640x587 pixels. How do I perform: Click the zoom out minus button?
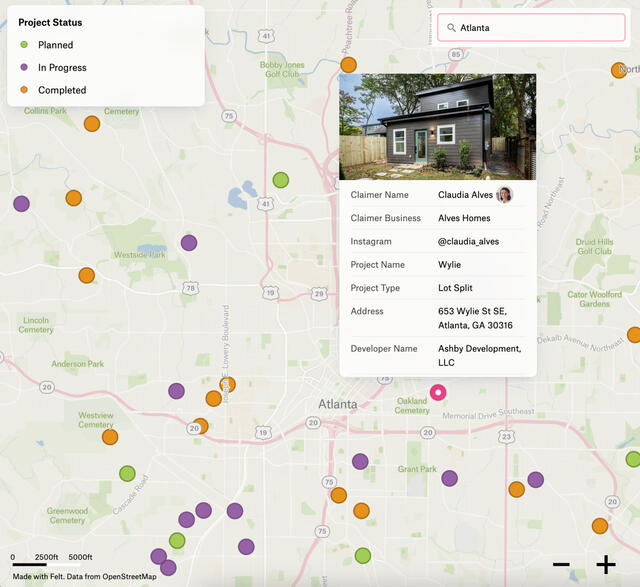pos(561,564)
